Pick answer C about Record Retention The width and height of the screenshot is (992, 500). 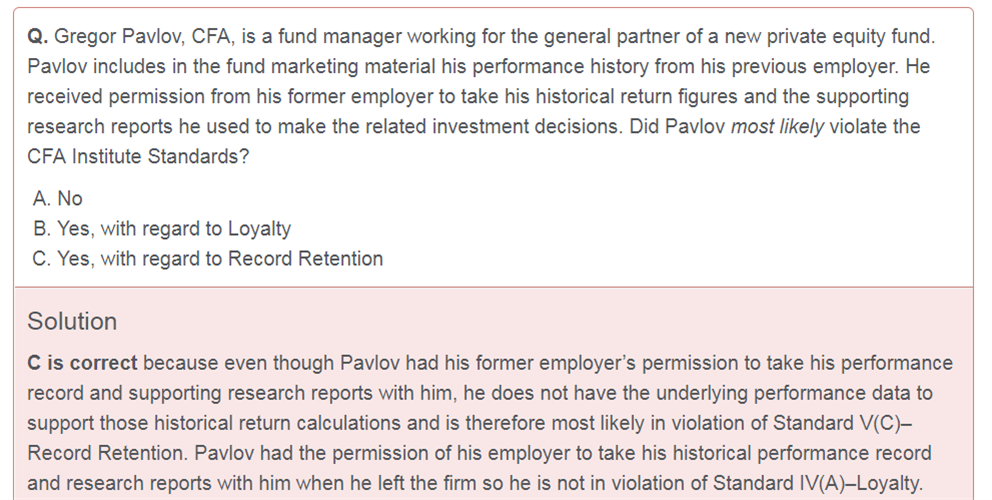pyautogui.click(x=208, y=259)
